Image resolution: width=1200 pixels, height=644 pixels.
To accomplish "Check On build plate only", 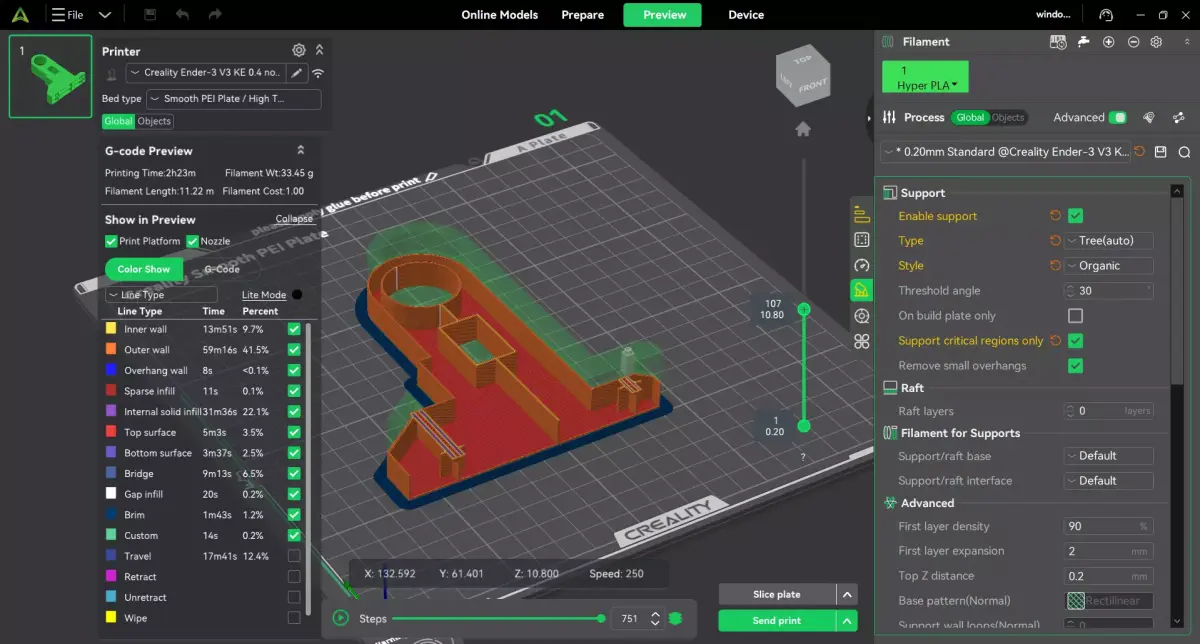I will pos(1075,315).
